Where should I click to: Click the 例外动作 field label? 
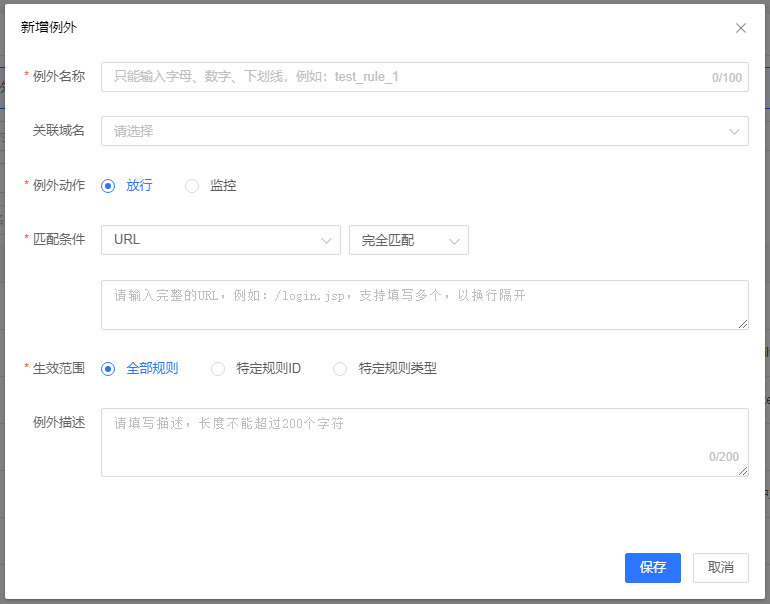(59, 186)
